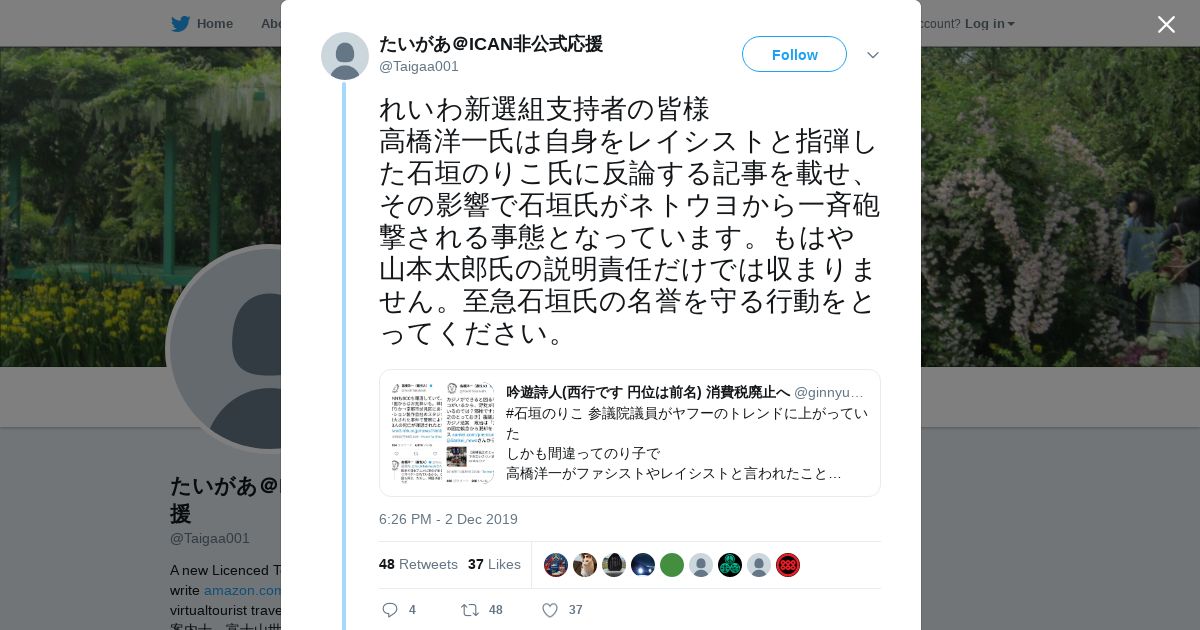Click the second liker's avatar
This screenshot has width=1200, height=630.
tap(585, 565)
